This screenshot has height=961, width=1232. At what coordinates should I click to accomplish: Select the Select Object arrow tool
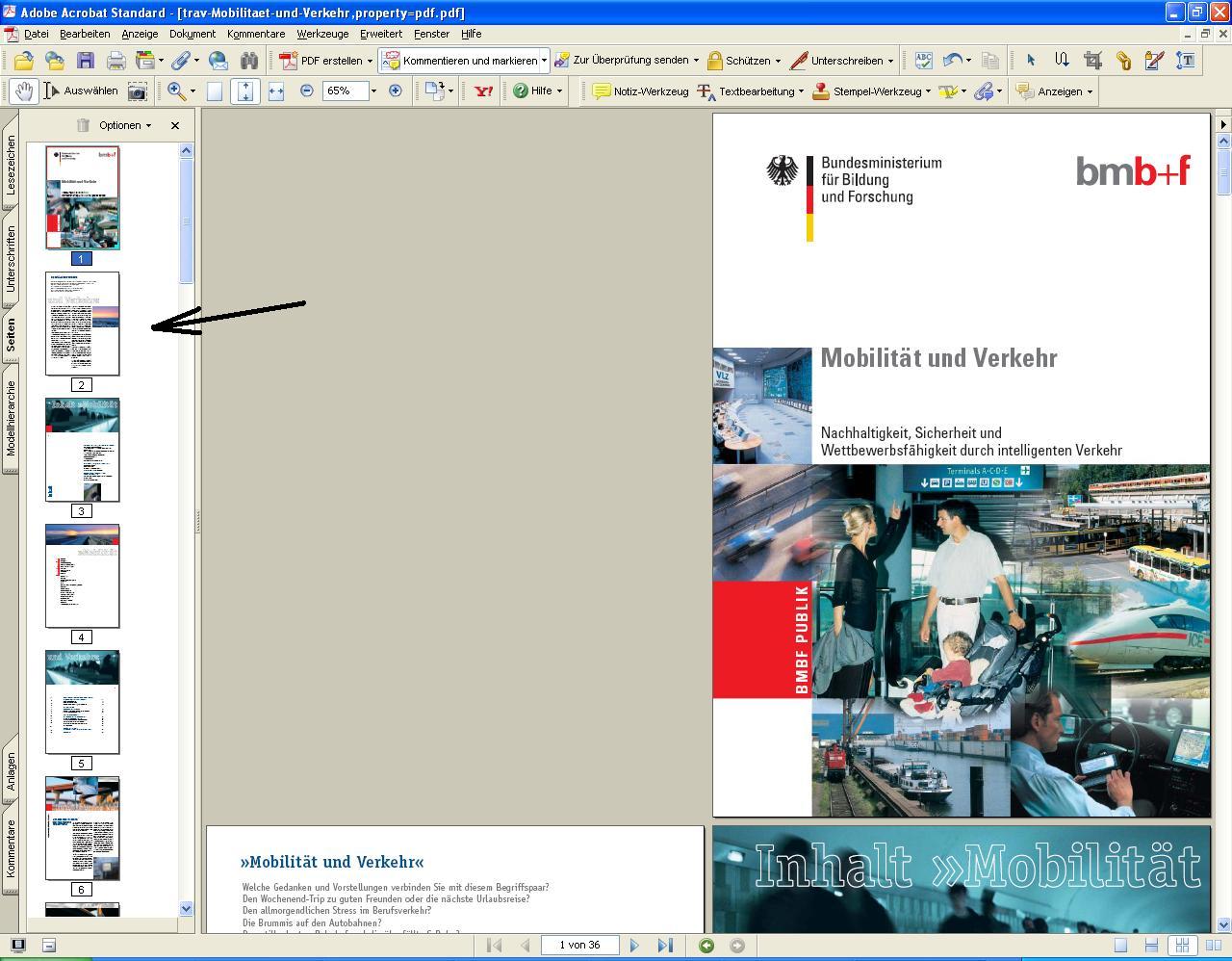tap(1031, 61)
